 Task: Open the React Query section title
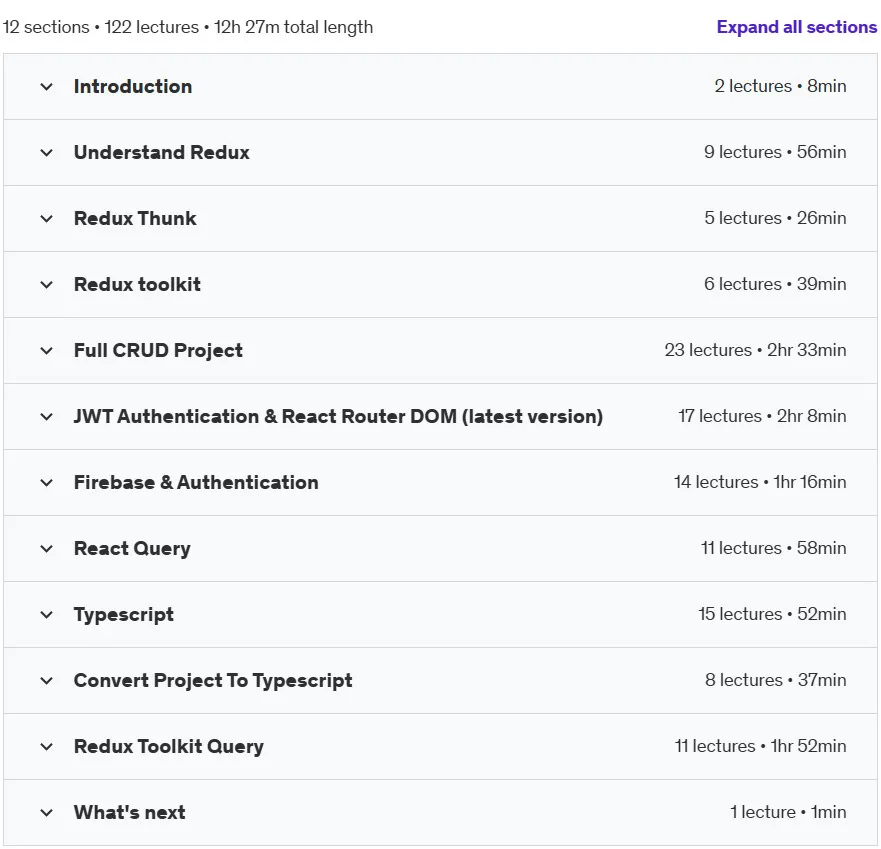(x=132, y=549)
